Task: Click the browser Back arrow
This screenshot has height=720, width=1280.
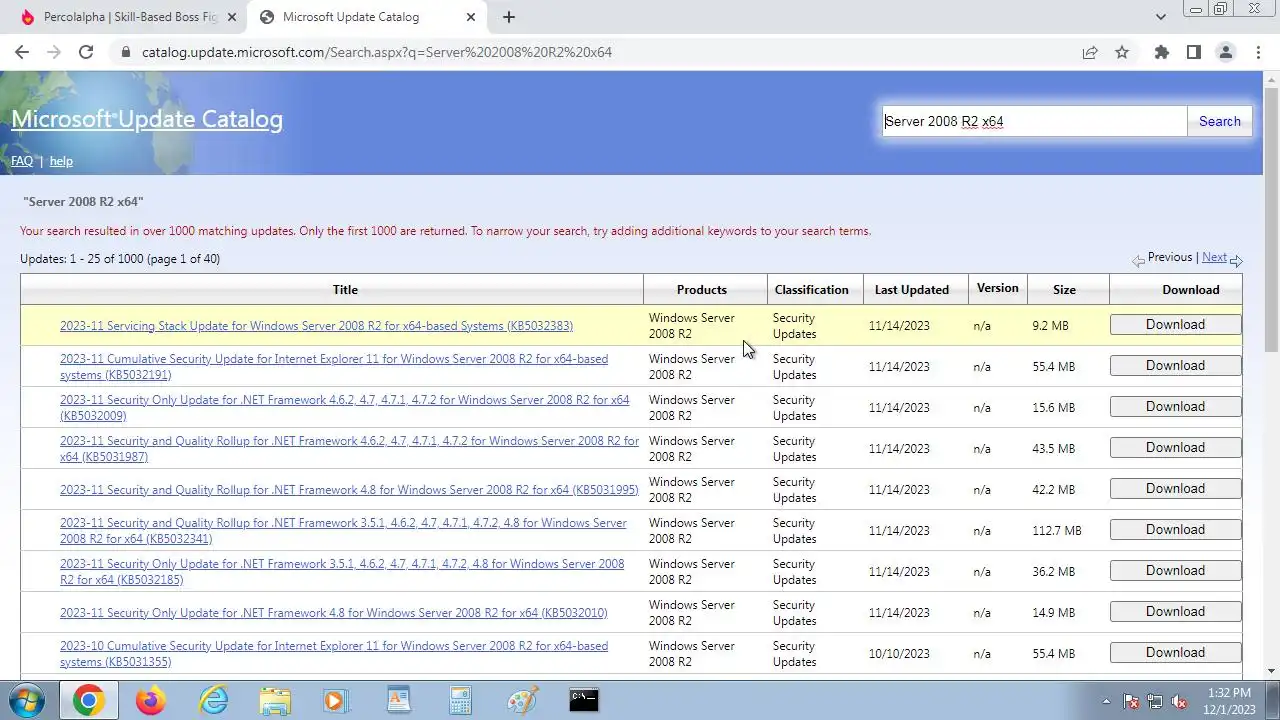Action: pos(22,52)
